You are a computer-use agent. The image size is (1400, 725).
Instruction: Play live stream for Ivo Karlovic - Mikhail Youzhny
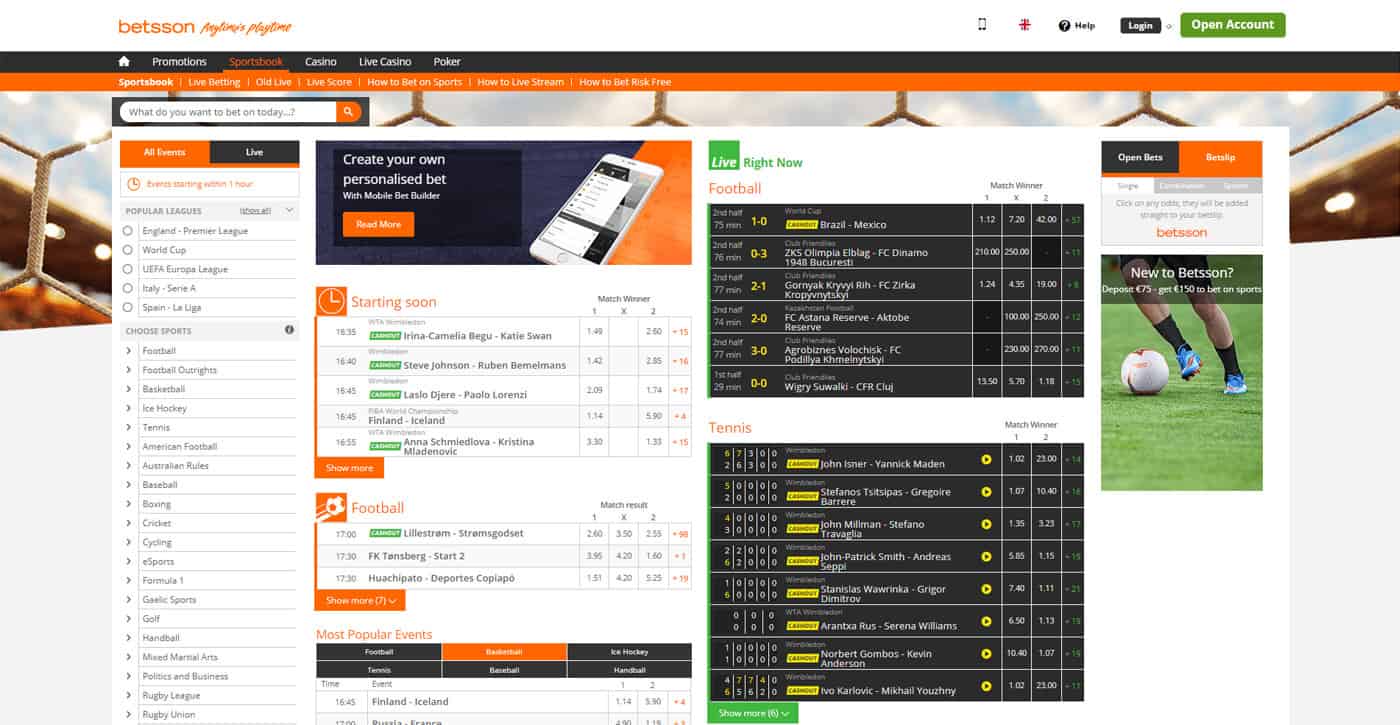(x=986, y=686)
